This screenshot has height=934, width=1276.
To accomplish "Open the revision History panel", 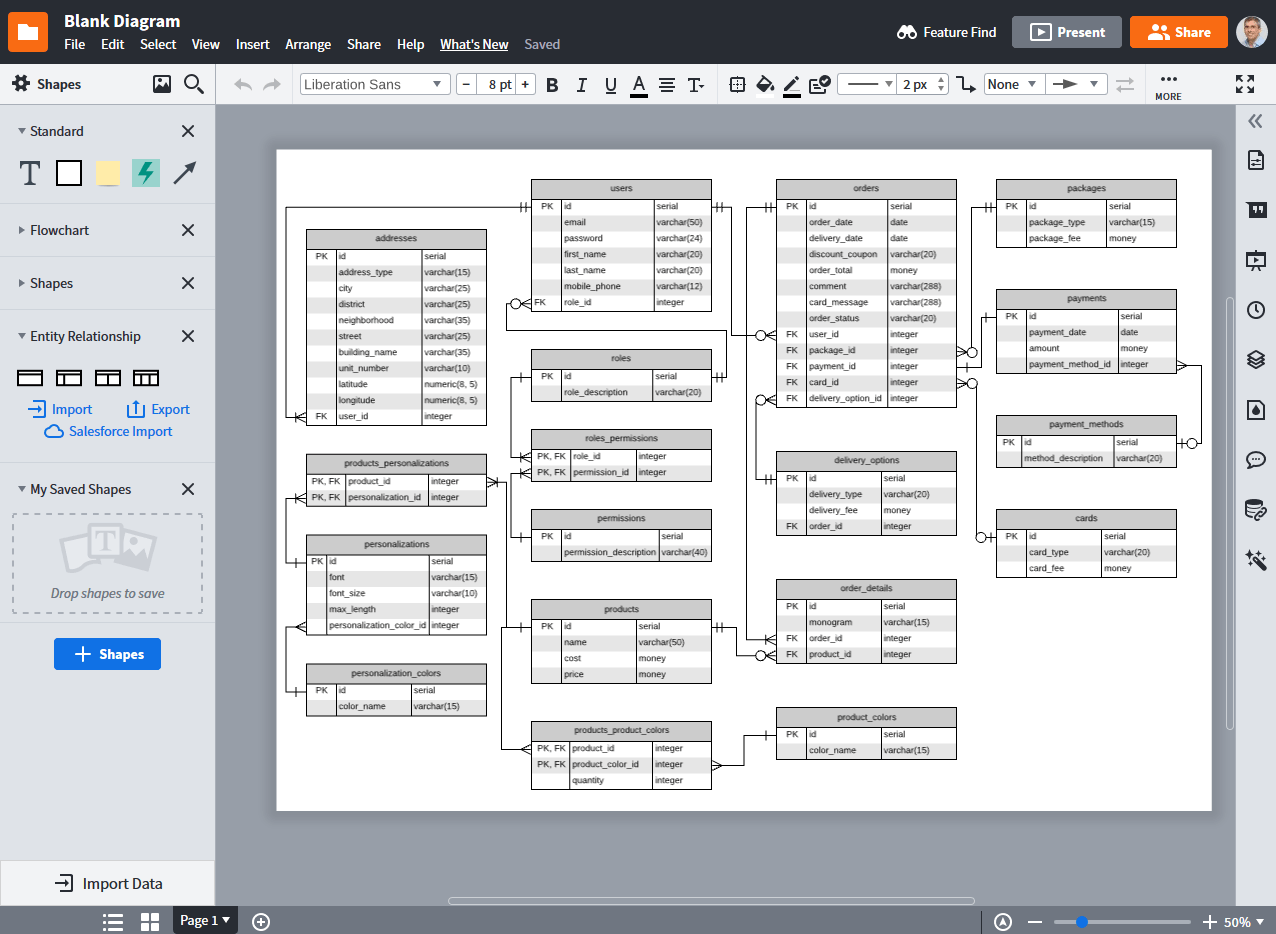I will pos(1256,310).
